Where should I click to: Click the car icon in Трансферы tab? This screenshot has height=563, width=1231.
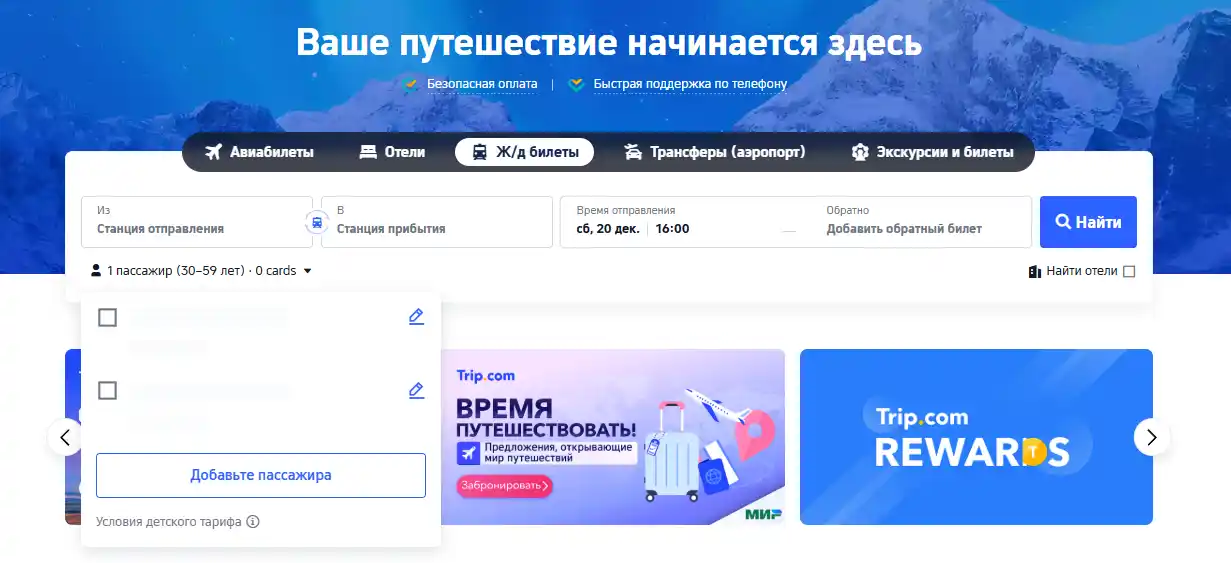click(633, 152)
